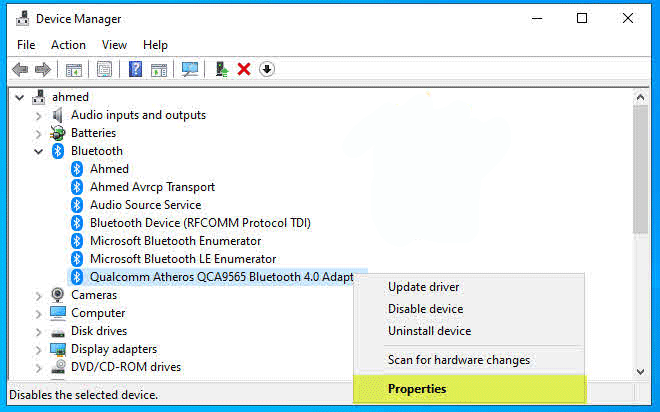Expand Audio inputs and outputs
This screenshot has height=412, width=660.
[x=39, y=115]
